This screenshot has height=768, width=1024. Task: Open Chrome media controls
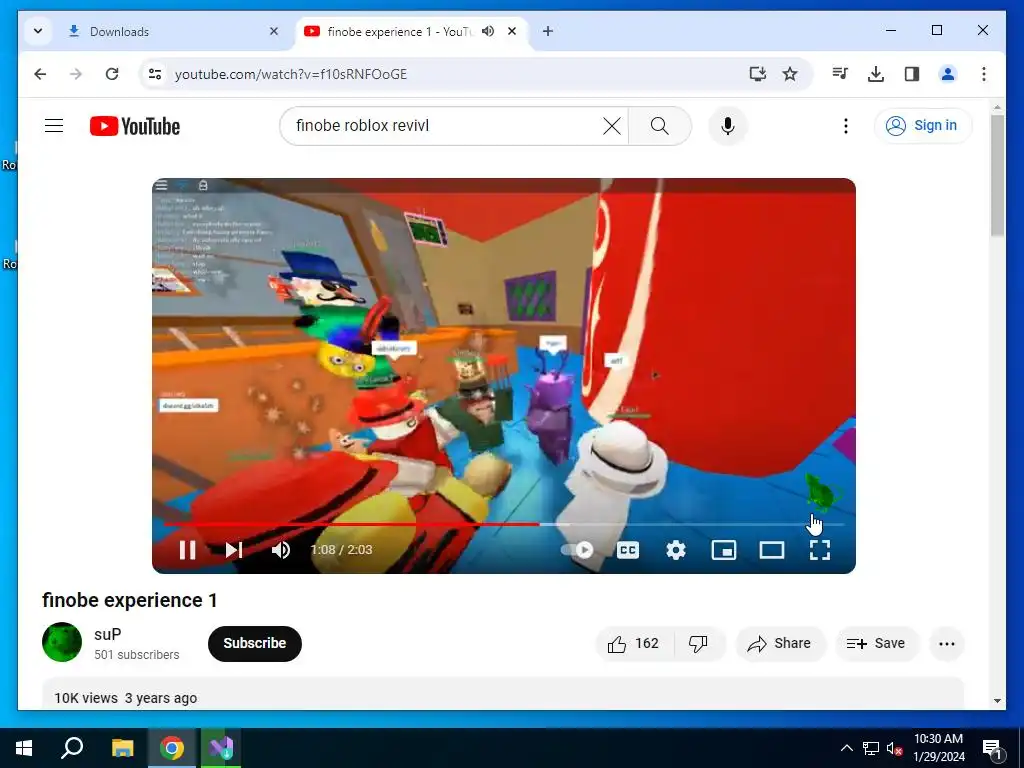[x=840, y=74]
